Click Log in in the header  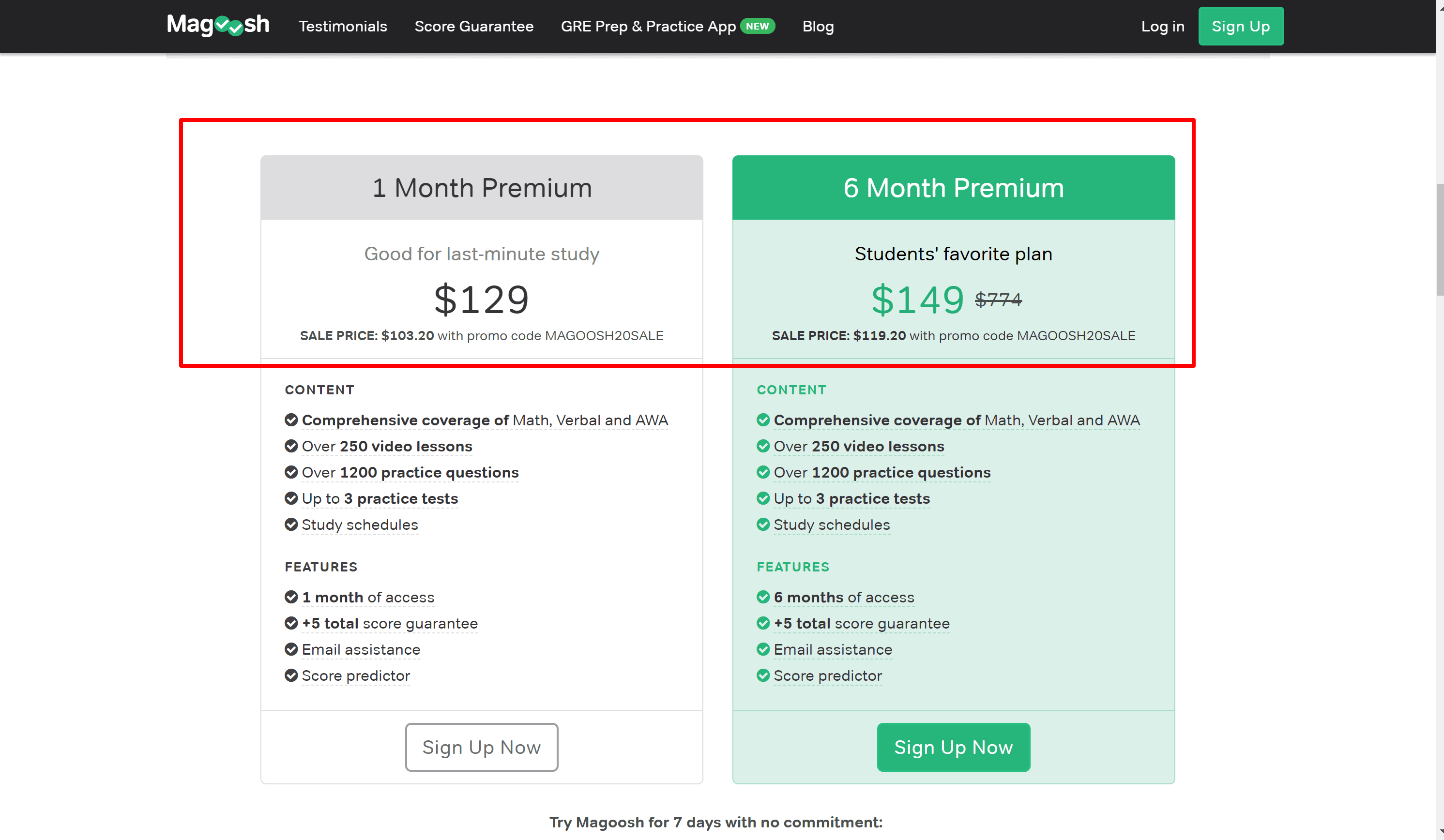(x=1162, y=26)
